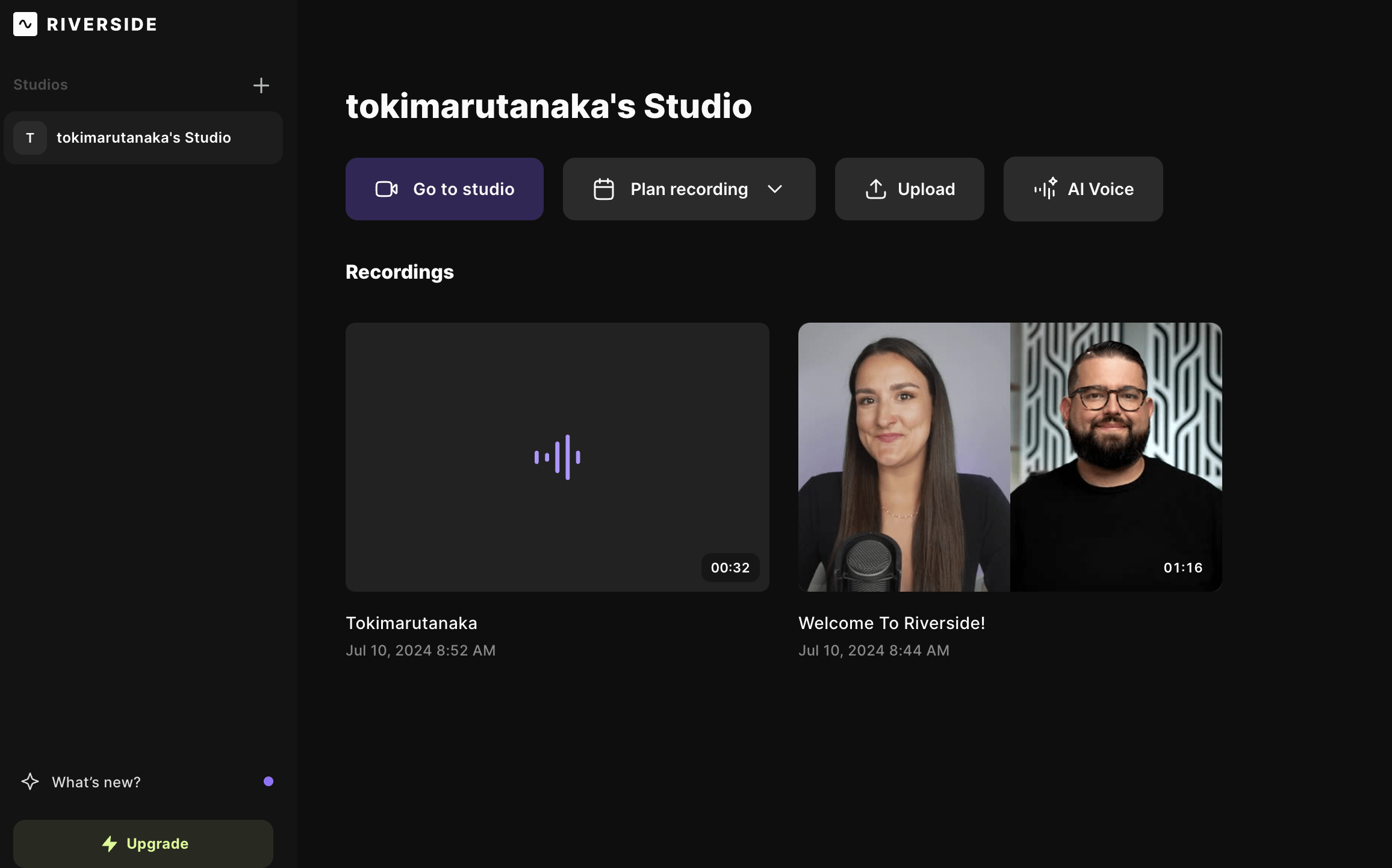This screenshot has width=1392, height=868.
Task: Click the RIVERSIDE wordmark text
Action: [102, 25]
